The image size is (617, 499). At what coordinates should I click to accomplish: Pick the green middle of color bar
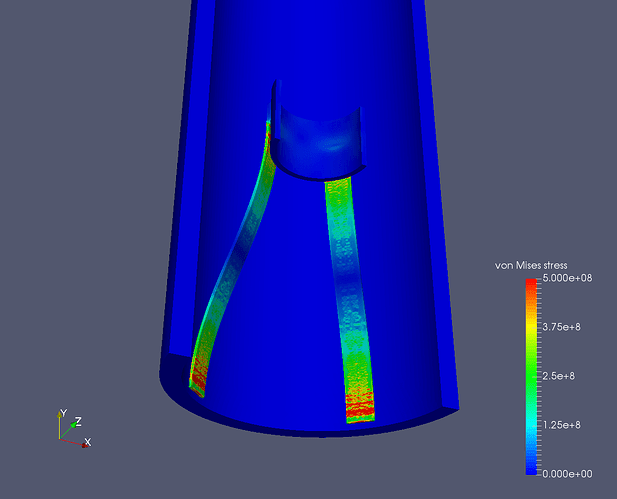coord(531,374)
